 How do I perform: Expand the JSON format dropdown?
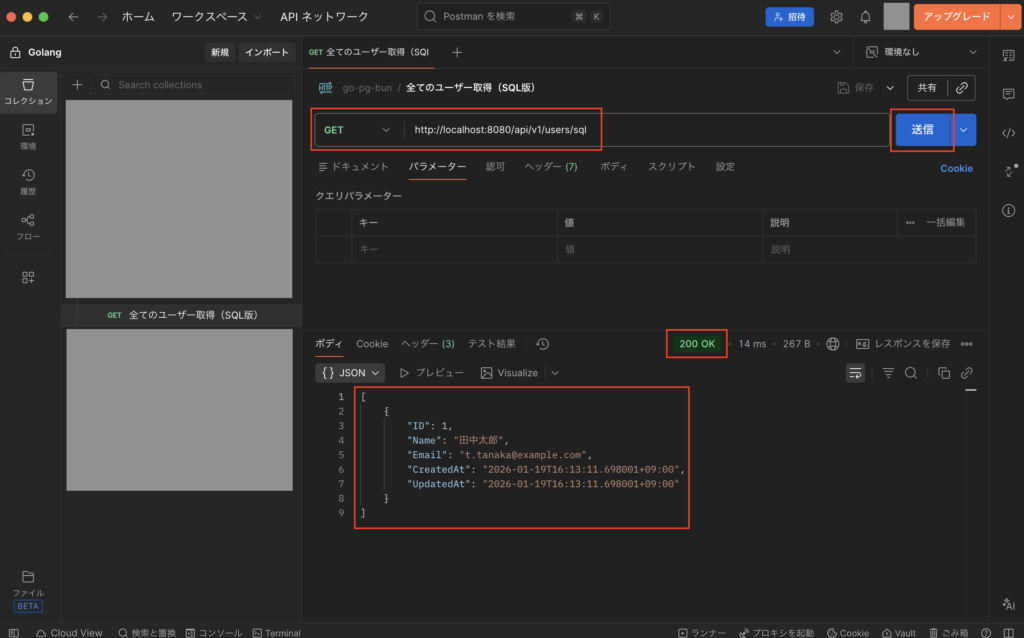click(x=350, y=373)
